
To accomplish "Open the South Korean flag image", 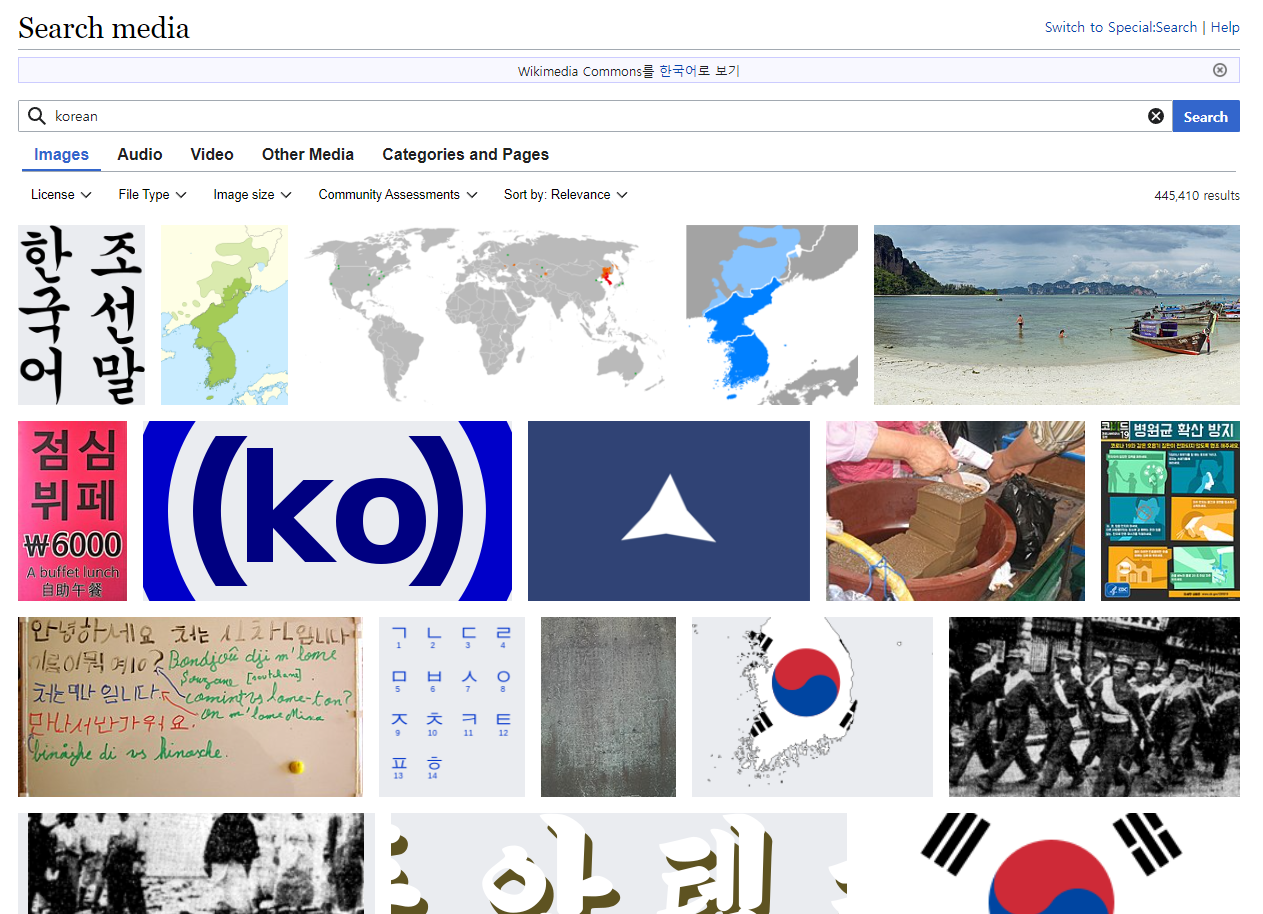I will coord(1051,863).
